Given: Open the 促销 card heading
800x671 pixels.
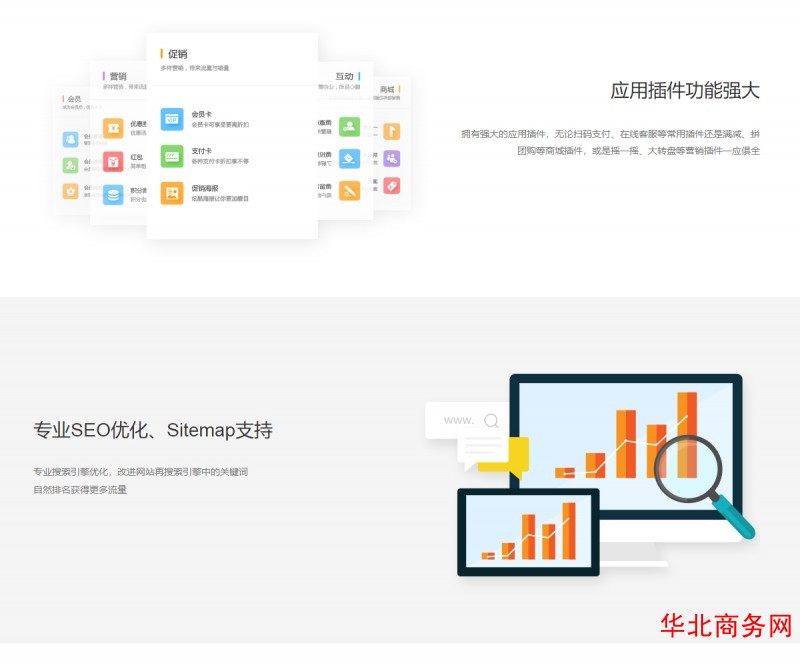Looking at the screenshot, I should 177,54.
